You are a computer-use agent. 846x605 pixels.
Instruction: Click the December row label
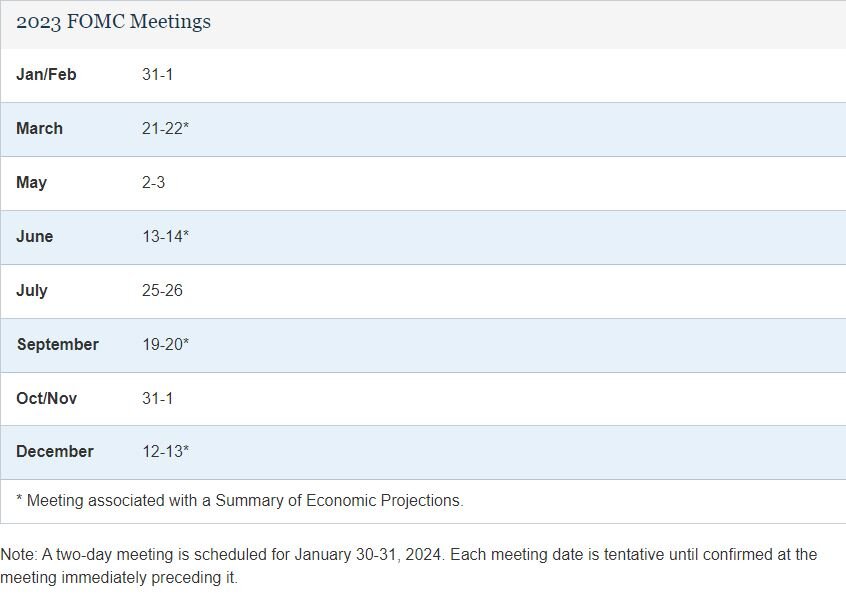tap(55, 452)
